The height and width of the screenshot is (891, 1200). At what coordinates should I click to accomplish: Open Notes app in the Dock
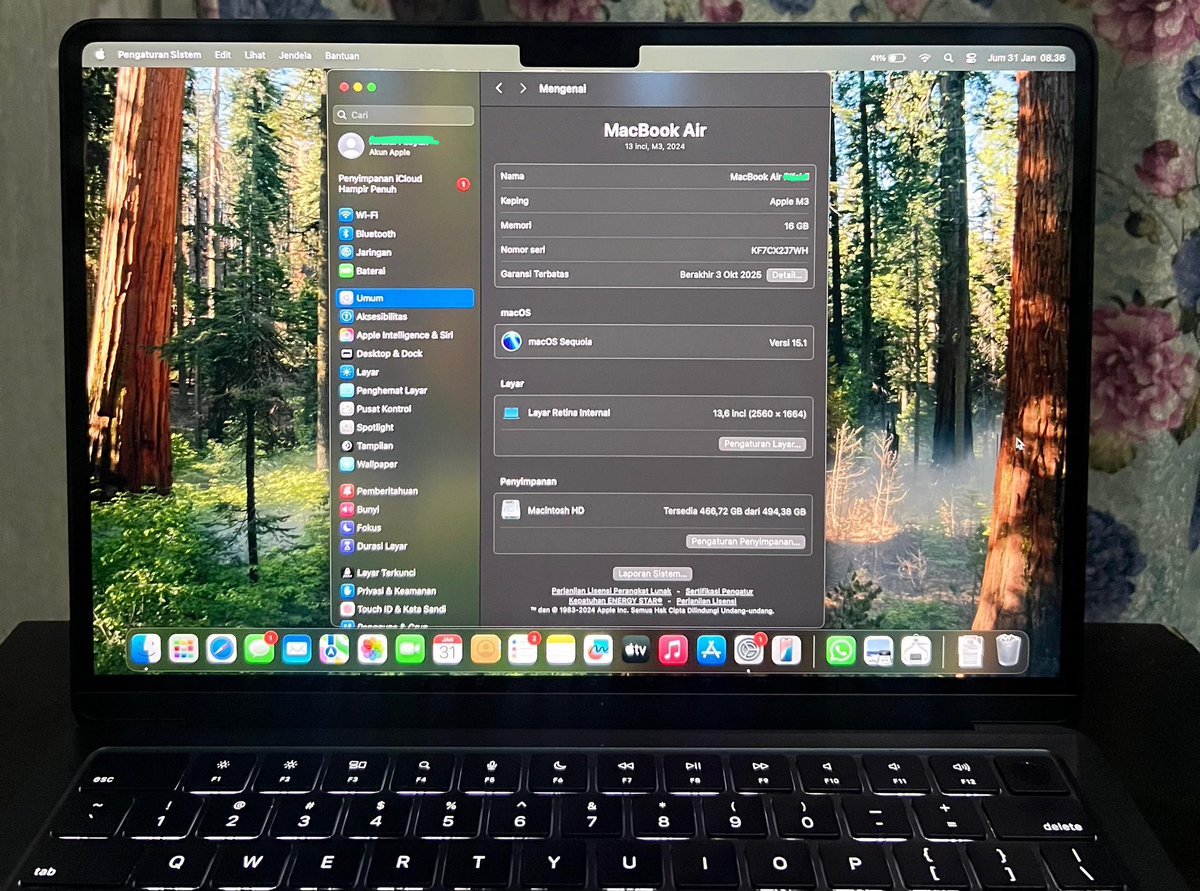click(x=561, y=650)
